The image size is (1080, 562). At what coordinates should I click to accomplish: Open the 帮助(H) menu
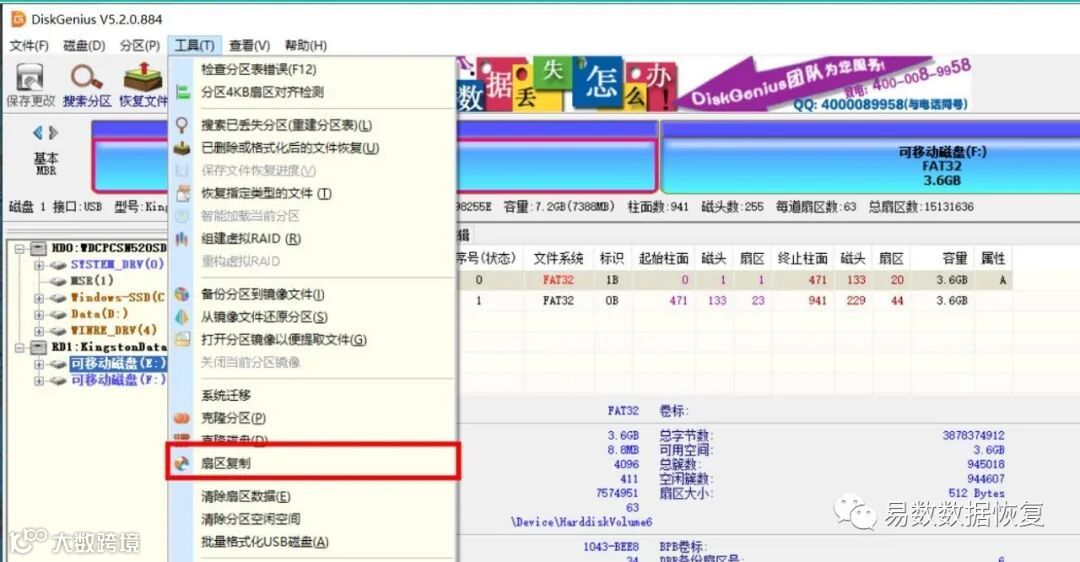coord(306,45)
